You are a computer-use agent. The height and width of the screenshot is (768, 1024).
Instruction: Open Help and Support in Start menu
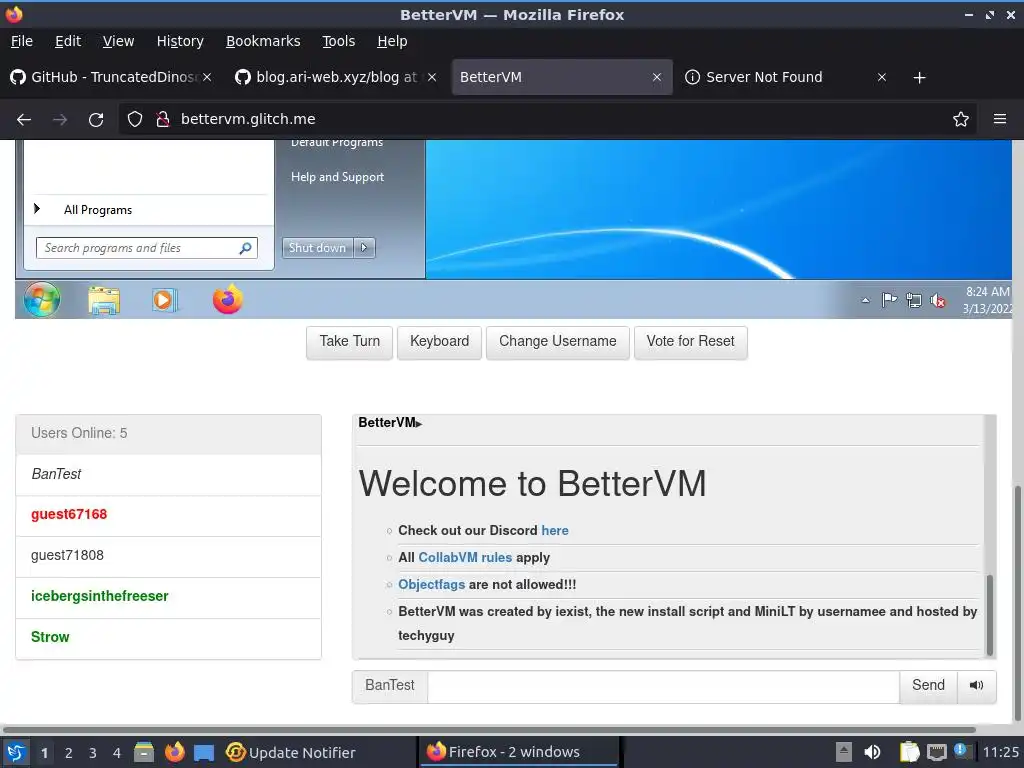point(338,177)
